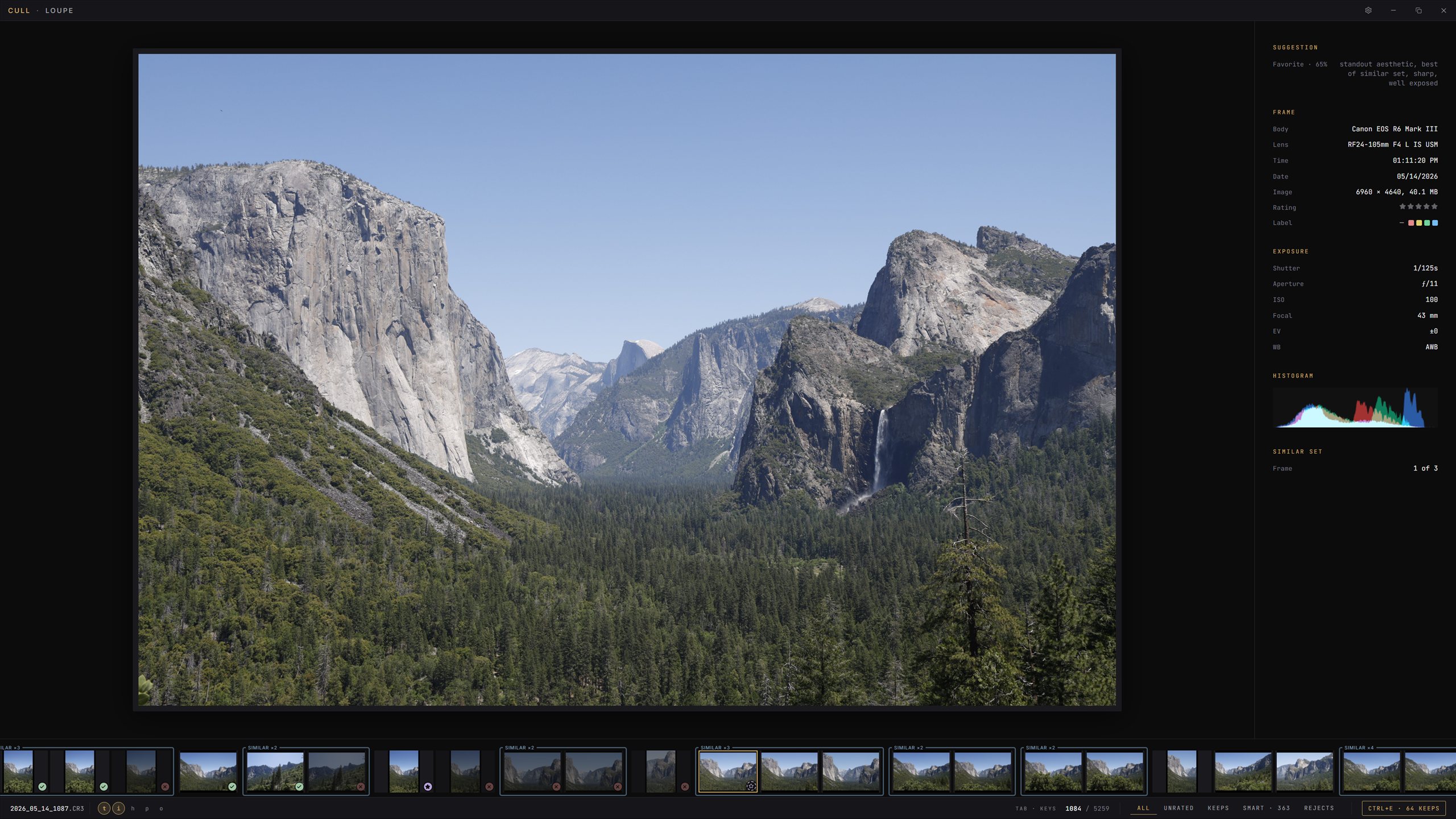Image resolution: width=1456 pixels, height=819 pixels.
Task: Toggle the 't' overlay button
Action: tap(104, 808)
